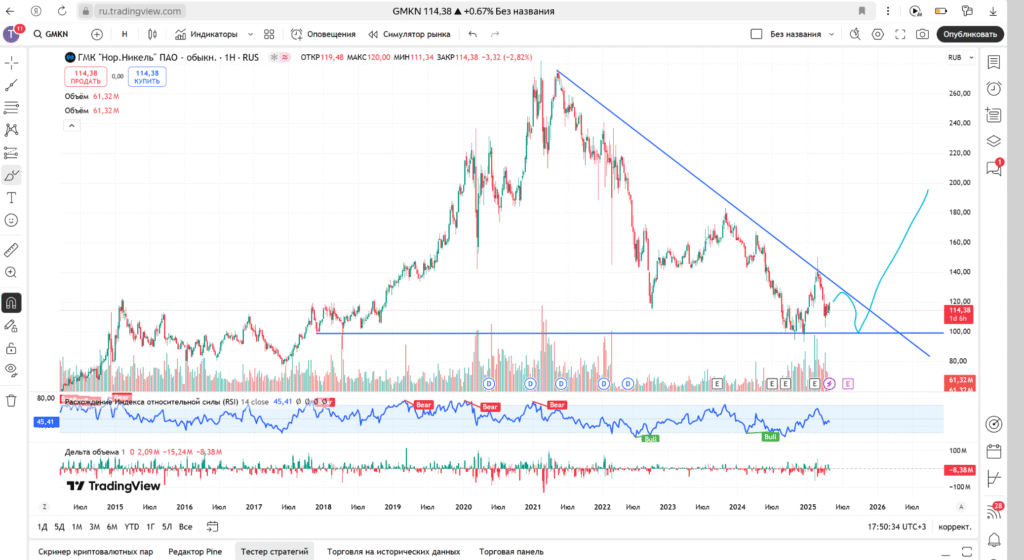This screenshot has width=1024, height=560.
Task: Enter fullscreen chart mode
Action: click(900, 34)
